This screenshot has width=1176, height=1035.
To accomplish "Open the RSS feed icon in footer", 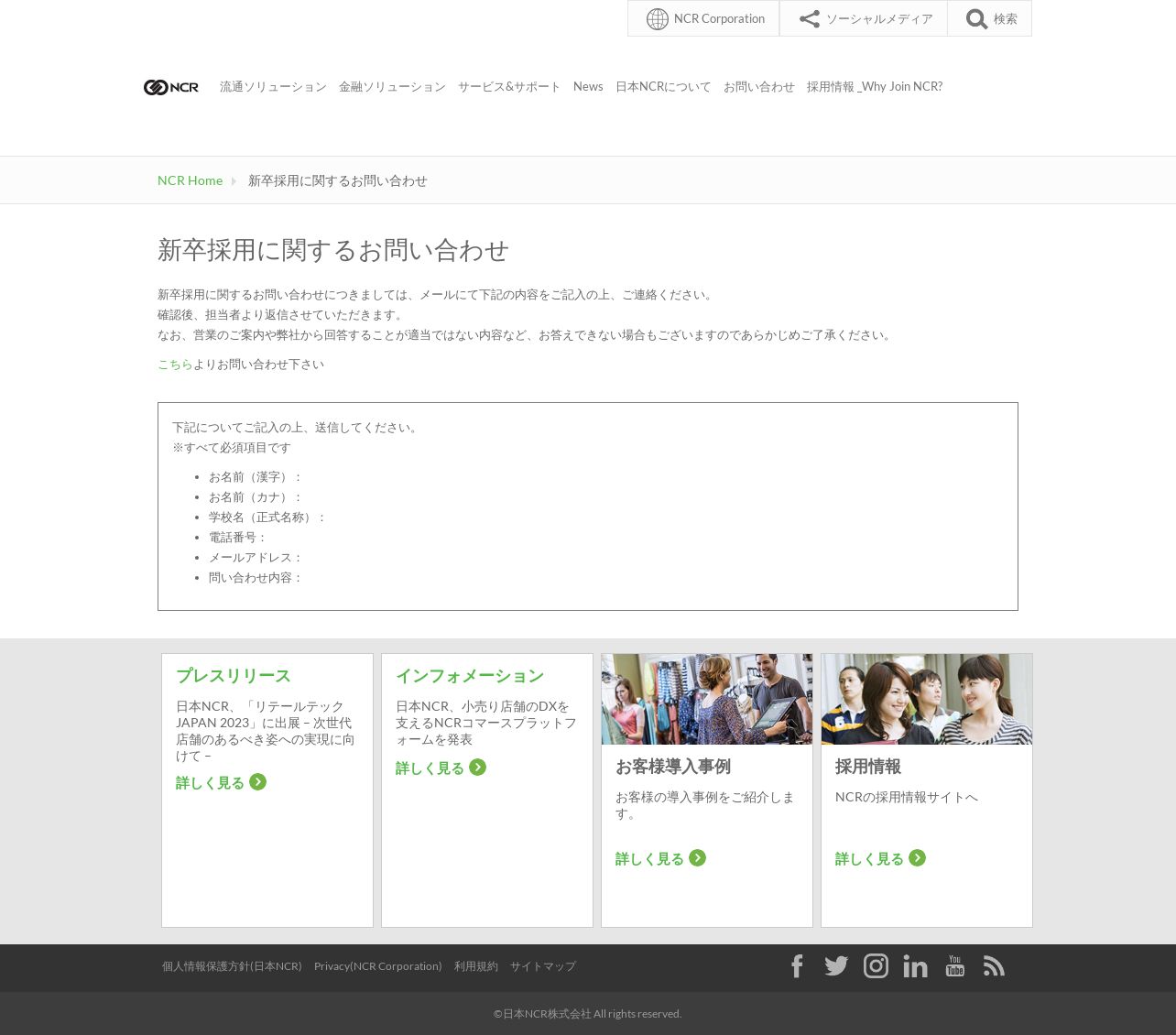I will [994, 966].
